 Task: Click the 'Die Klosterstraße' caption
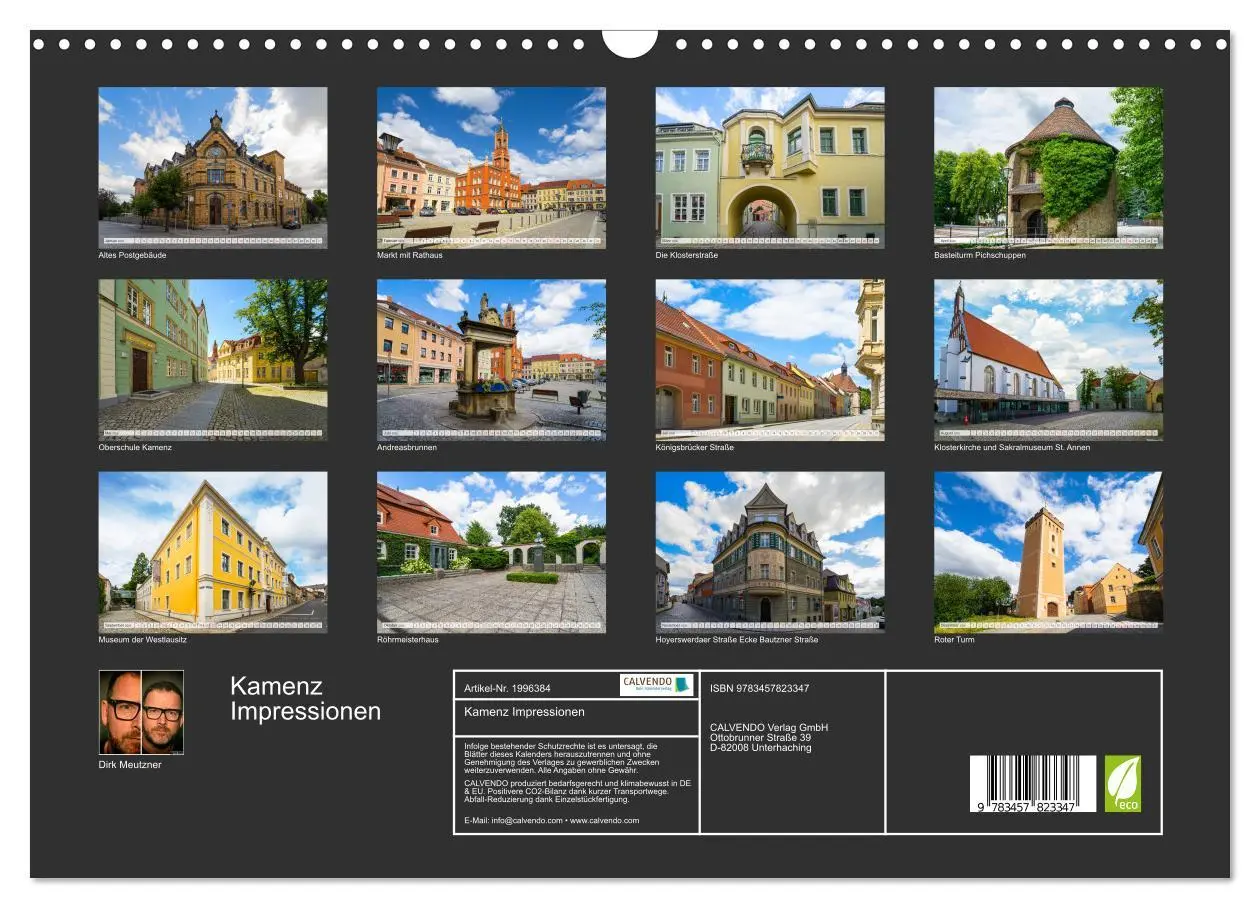pos(687,255)
